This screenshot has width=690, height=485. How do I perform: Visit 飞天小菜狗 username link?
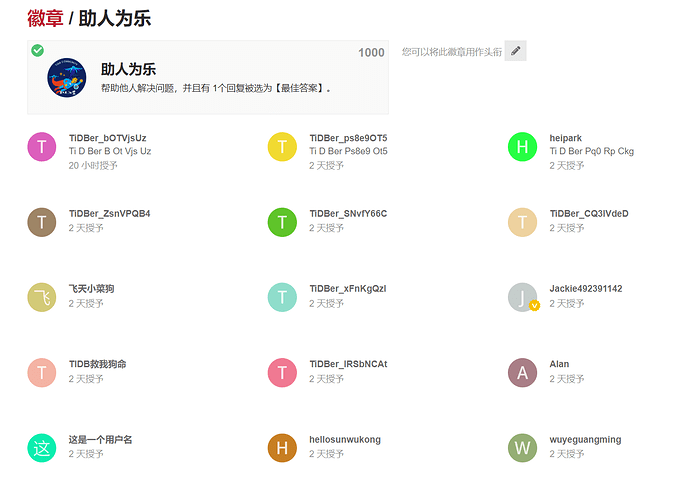coord(92,289)
